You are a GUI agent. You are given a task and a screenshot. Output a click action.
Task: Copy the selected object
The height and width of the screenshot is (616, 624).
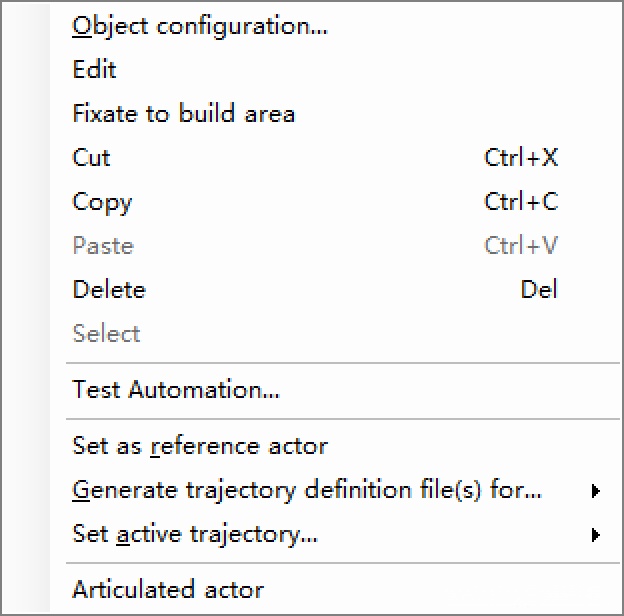102,202
